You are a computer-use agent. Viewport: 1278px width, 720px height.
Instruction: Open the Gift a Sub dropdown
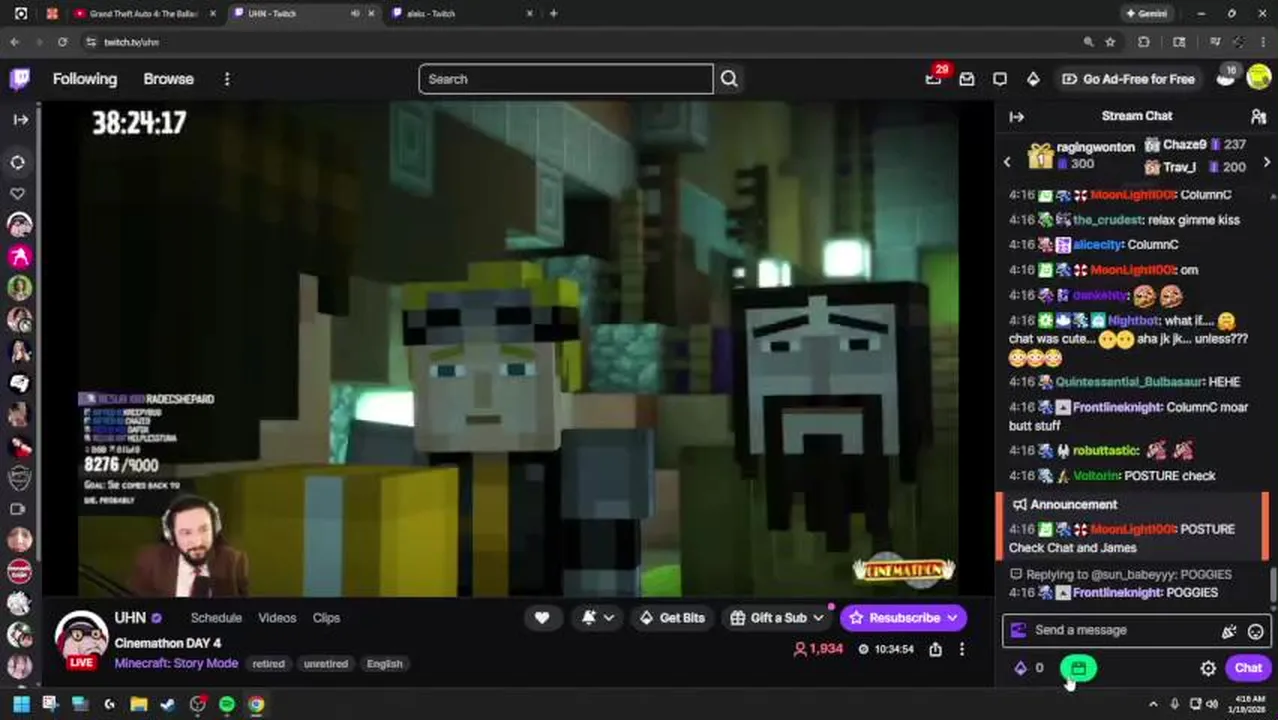click(776, 618)
